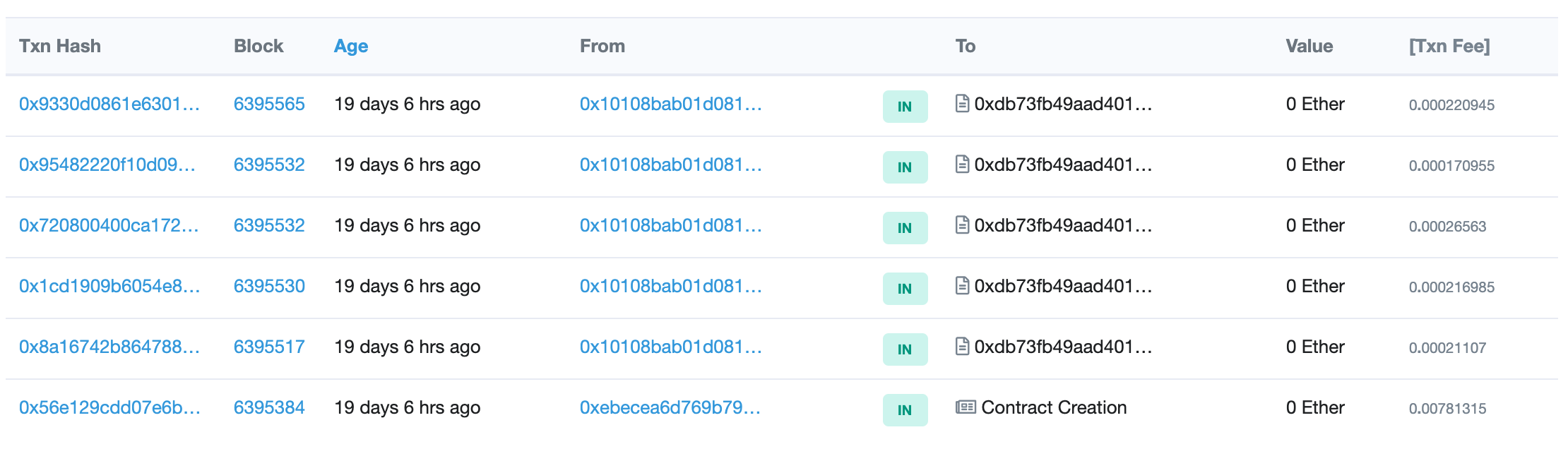This screenshot has width=1568, height=449.
Task: Click the IN badge in first row
Action: click(x=905, y=107)
